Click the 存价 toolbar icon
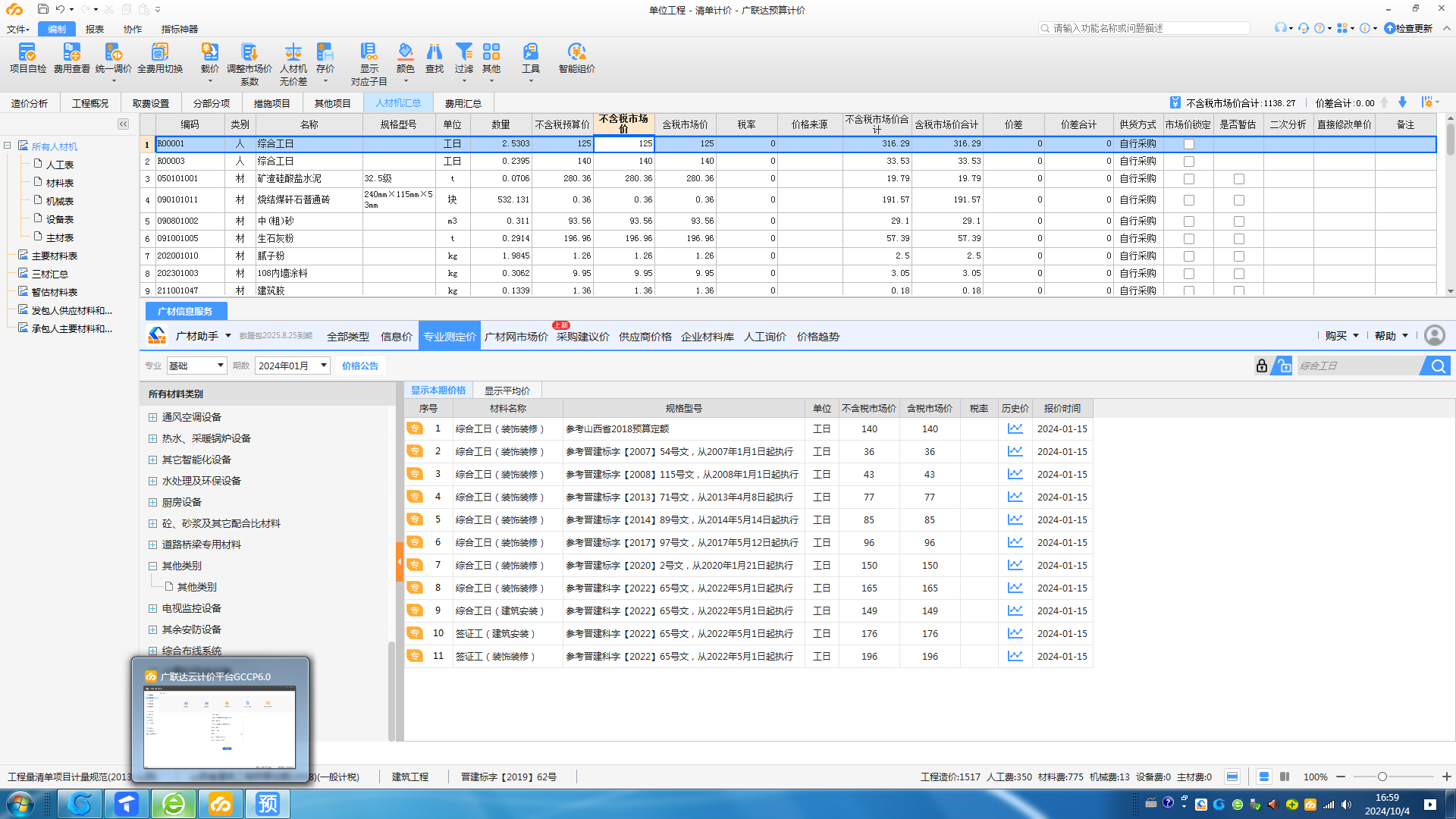Image resolution: width=1456 pixels, height=819 pixels. pos(325,58)
